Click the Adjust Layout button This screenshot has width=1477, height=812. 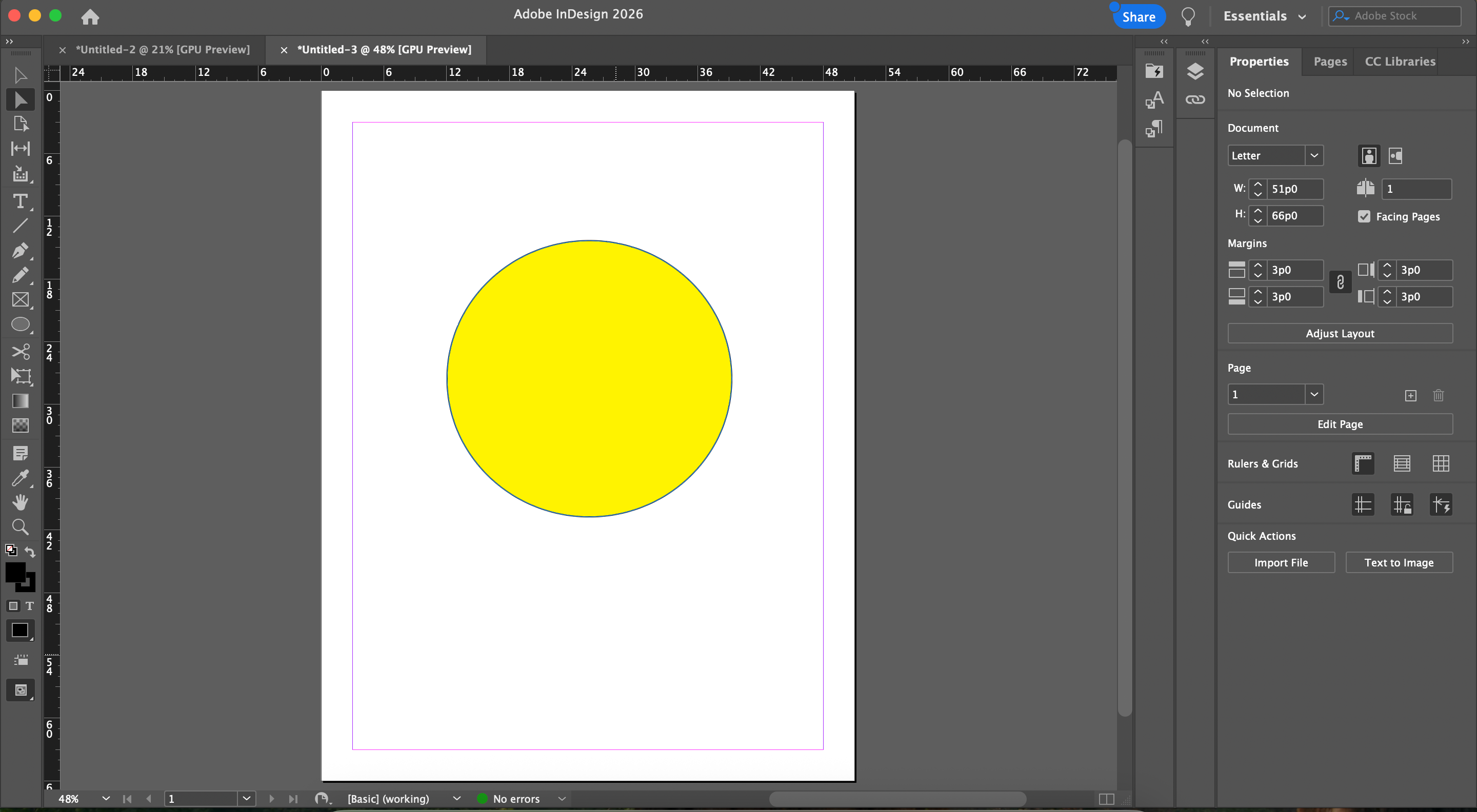(1340, 334)
